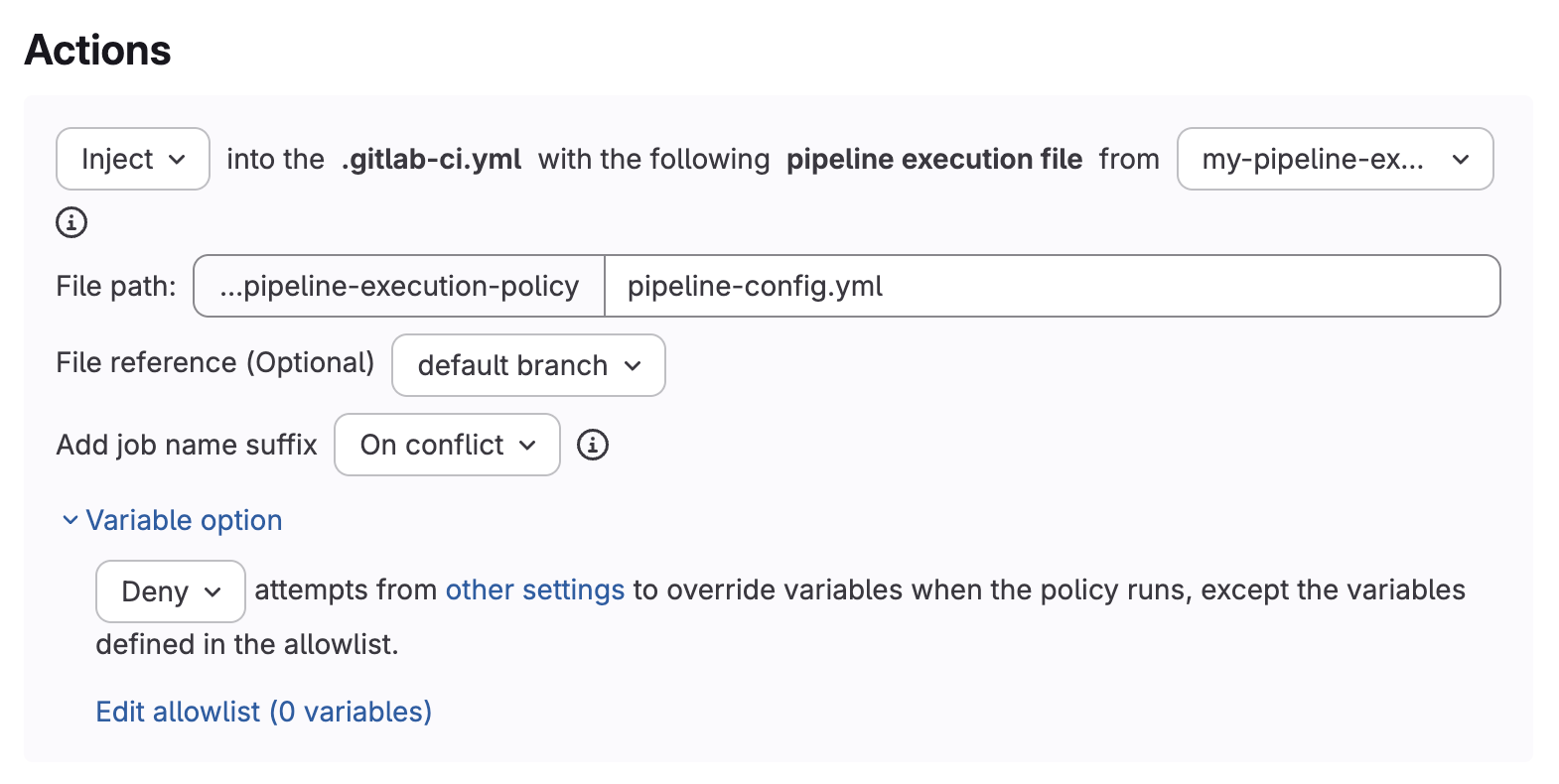Click the info icon below the Inject dropdown
This screenshot has width=1559, height=784.
point(70,222)
